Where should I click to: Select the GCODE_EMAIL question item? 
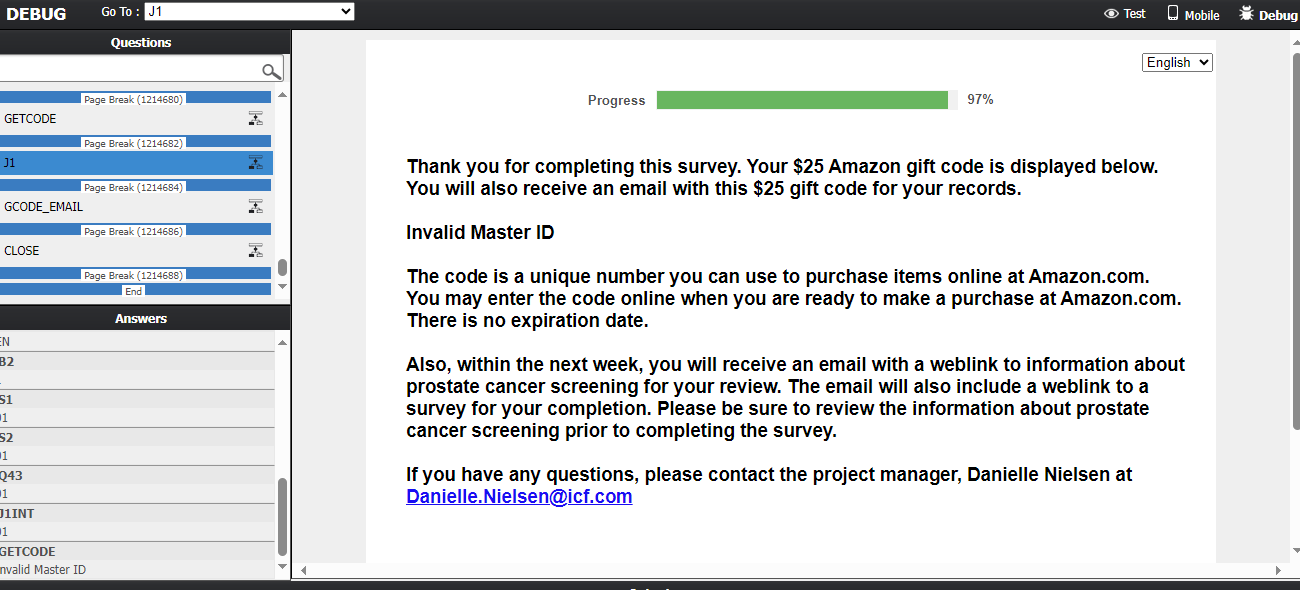click(x=44, y=207)
